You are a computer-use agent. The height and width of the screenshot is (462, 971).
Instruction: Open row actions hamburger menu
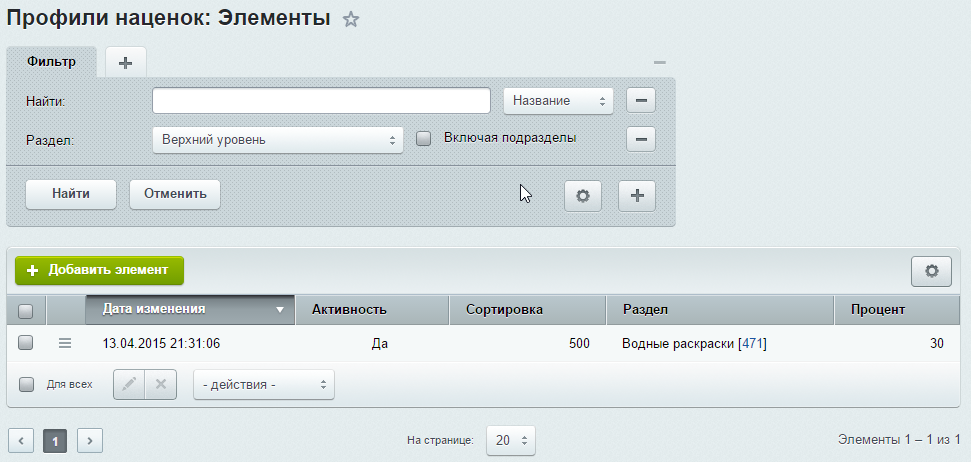[65, 343]
